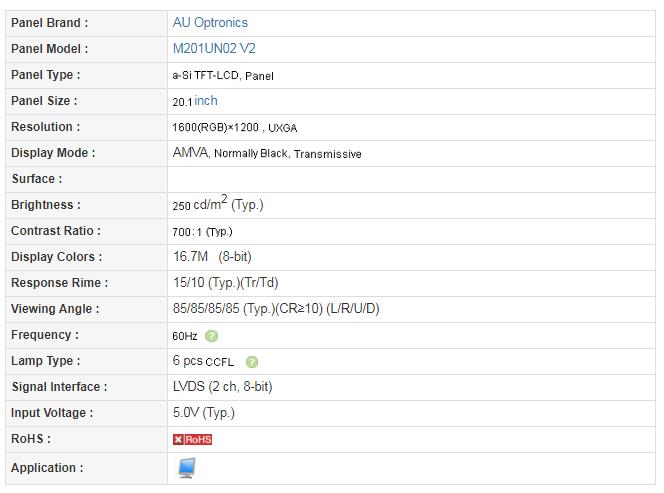Click the monitor application icon
Image resolution: width=664 pixels, height=493 pixels.
(186, 468)
